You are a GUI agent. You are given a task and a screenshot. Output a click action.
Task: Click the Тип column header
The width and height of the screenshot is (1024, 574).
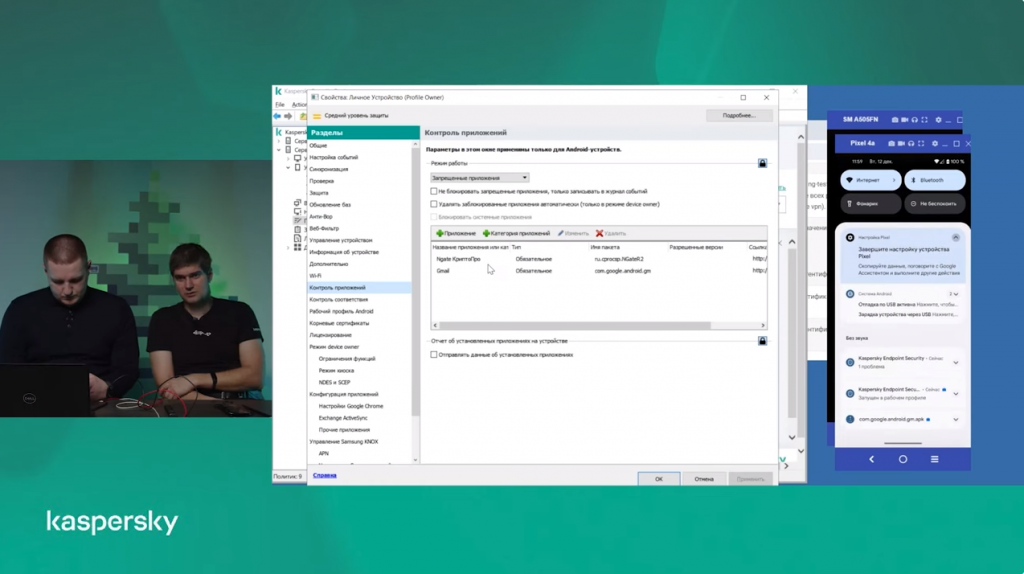point(549,247)
